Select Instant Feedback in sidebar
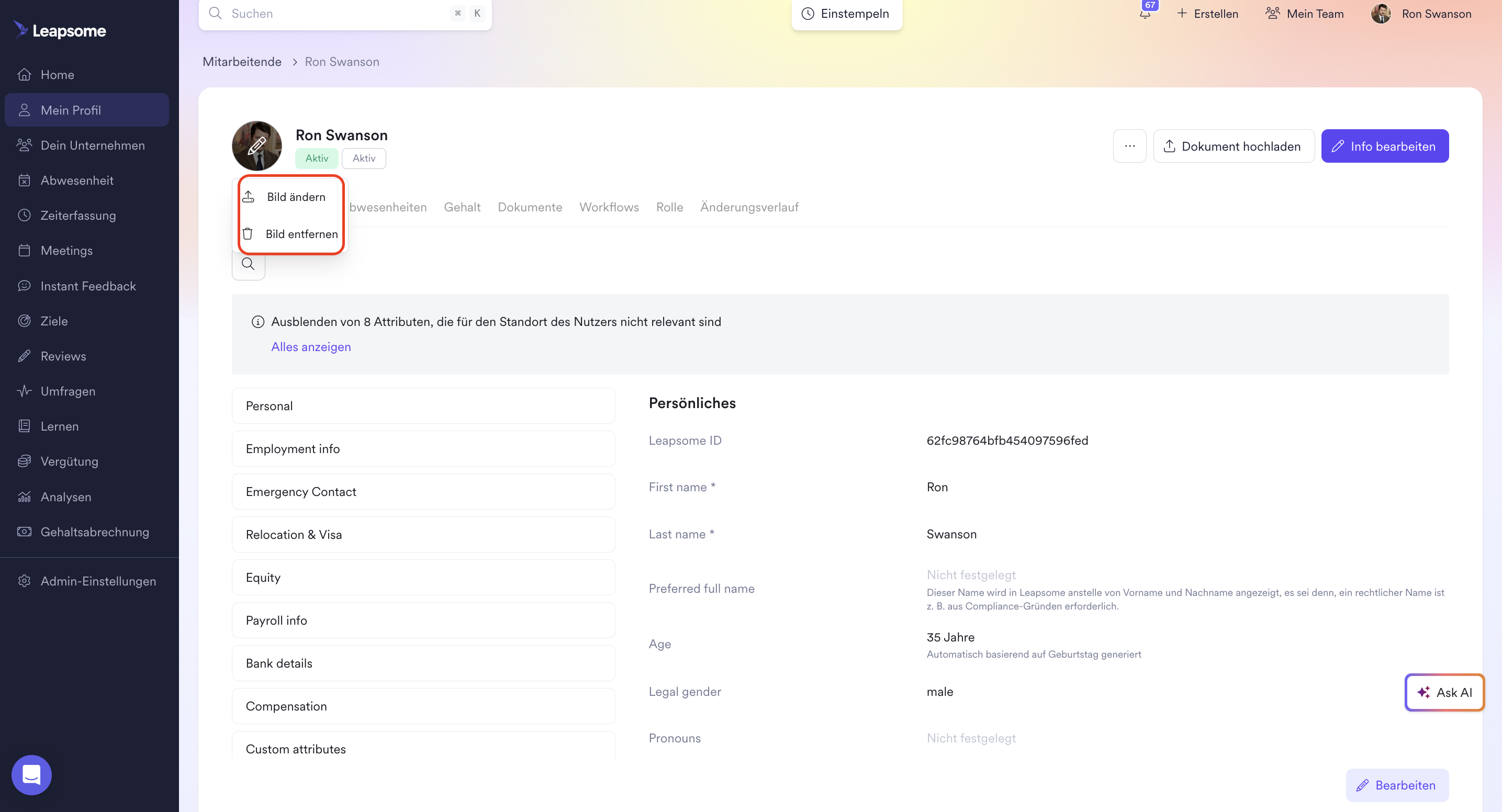 [x=88, y=286]
